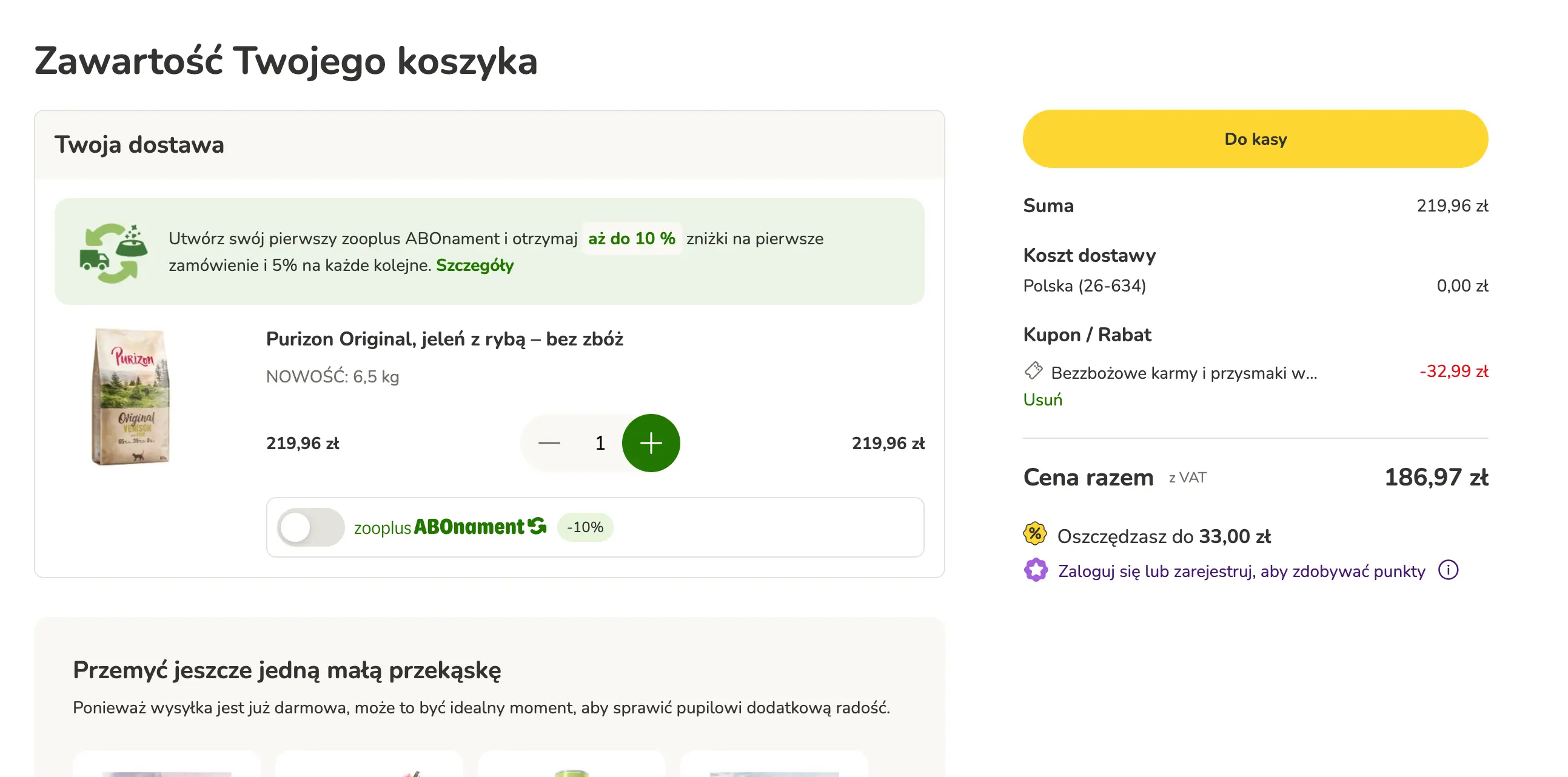Click 'Usuń' to remove the coupon
Viewport: 1568px width, 777px height.
point(1042,399)
